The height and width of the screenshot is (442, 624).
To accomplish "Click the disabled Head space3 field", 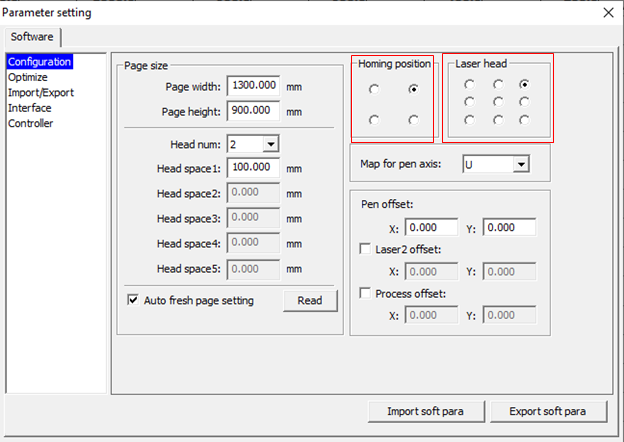I will (253, 217).
